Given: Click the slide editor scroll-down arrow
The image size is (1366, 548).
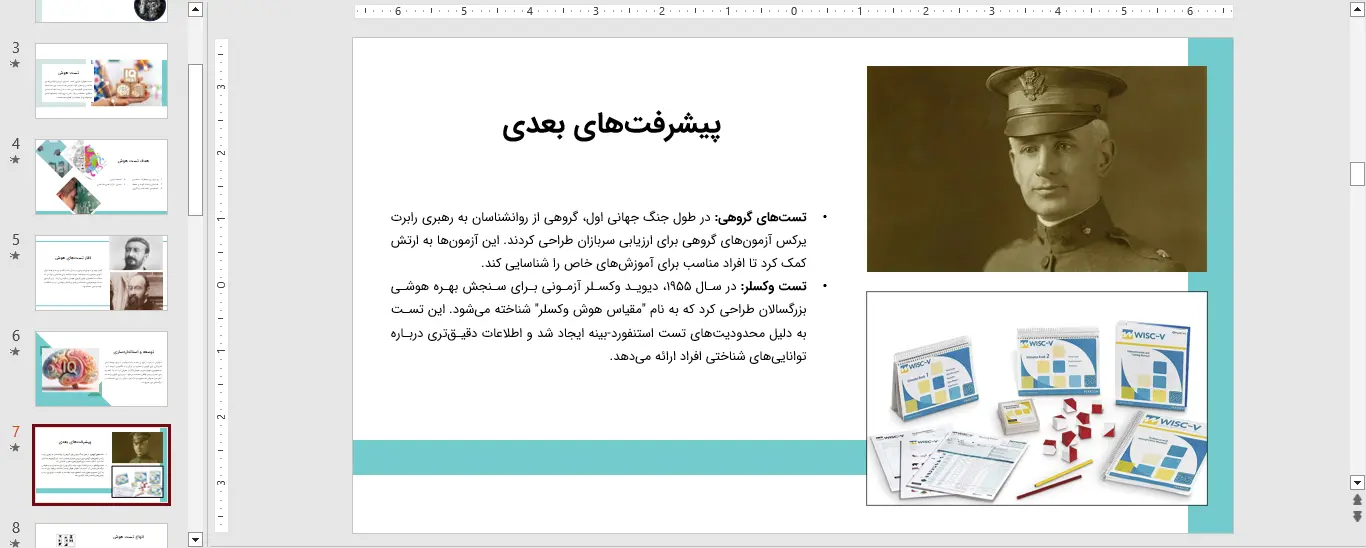Looking at the screenshot, I should click(x=1357, y=481).
